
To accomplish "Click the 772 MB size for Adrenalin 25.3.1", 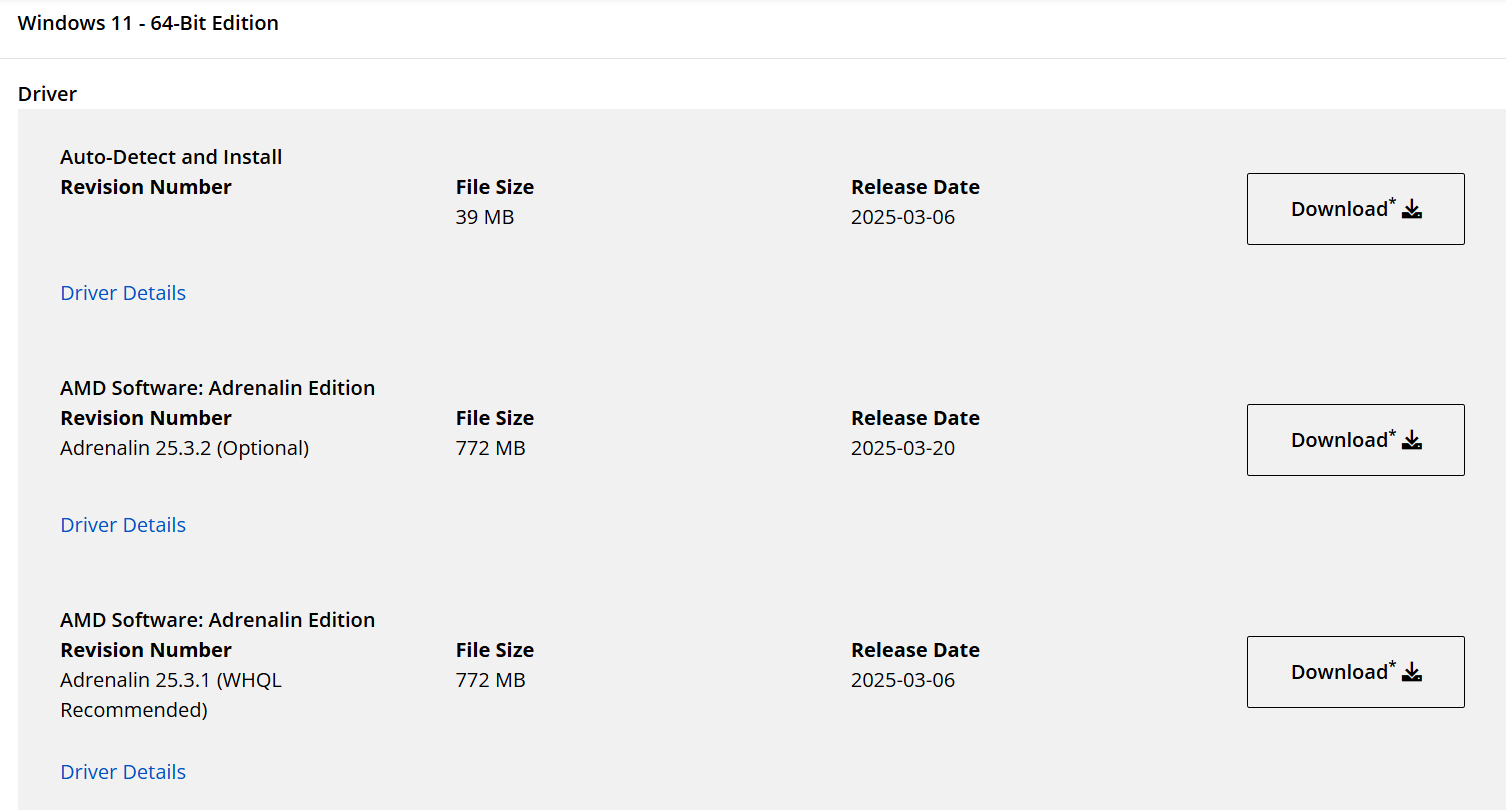I will point(490,680).
